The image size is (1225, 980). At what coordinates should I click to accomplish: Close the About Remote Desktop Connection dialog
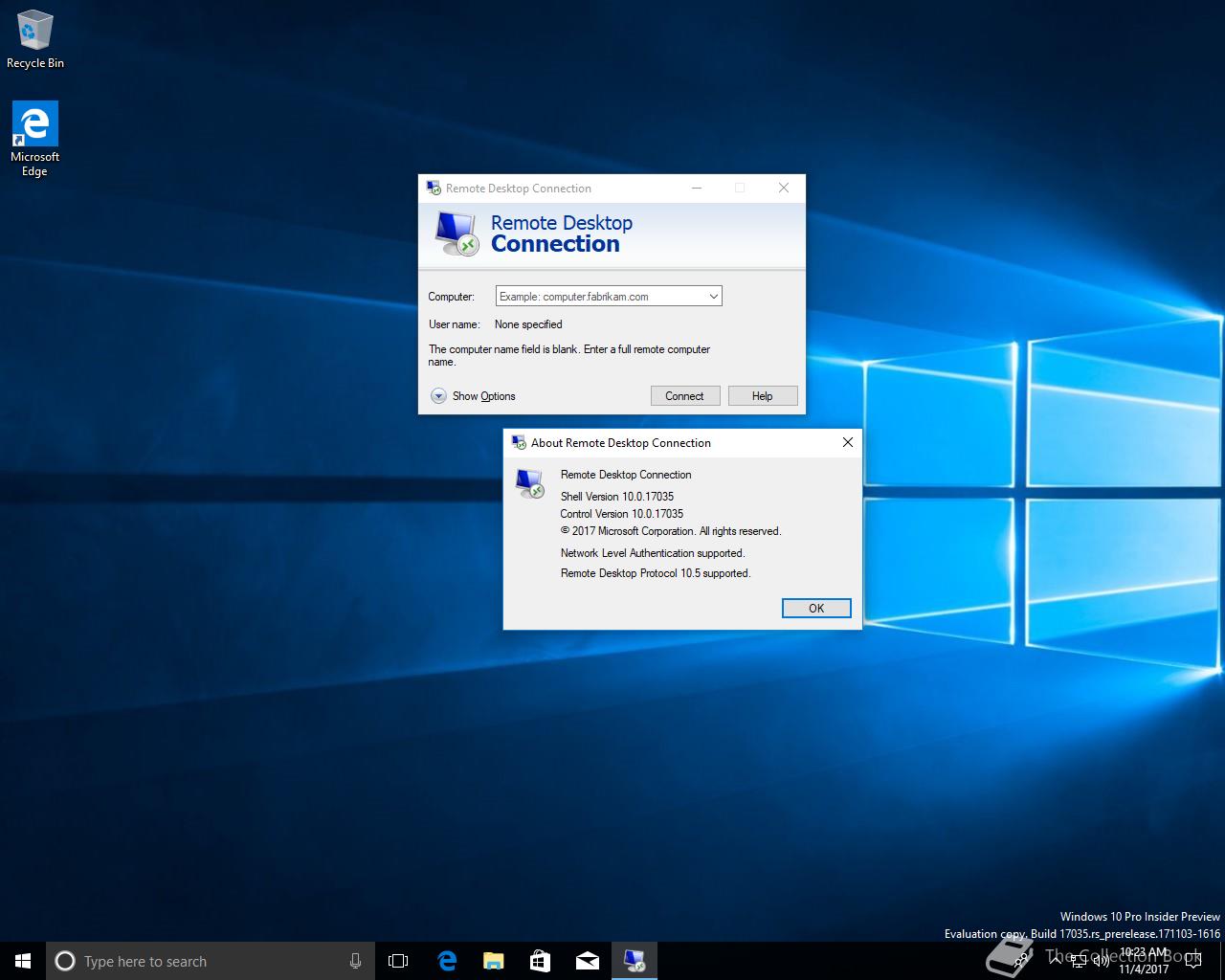[x=847, y=443]
